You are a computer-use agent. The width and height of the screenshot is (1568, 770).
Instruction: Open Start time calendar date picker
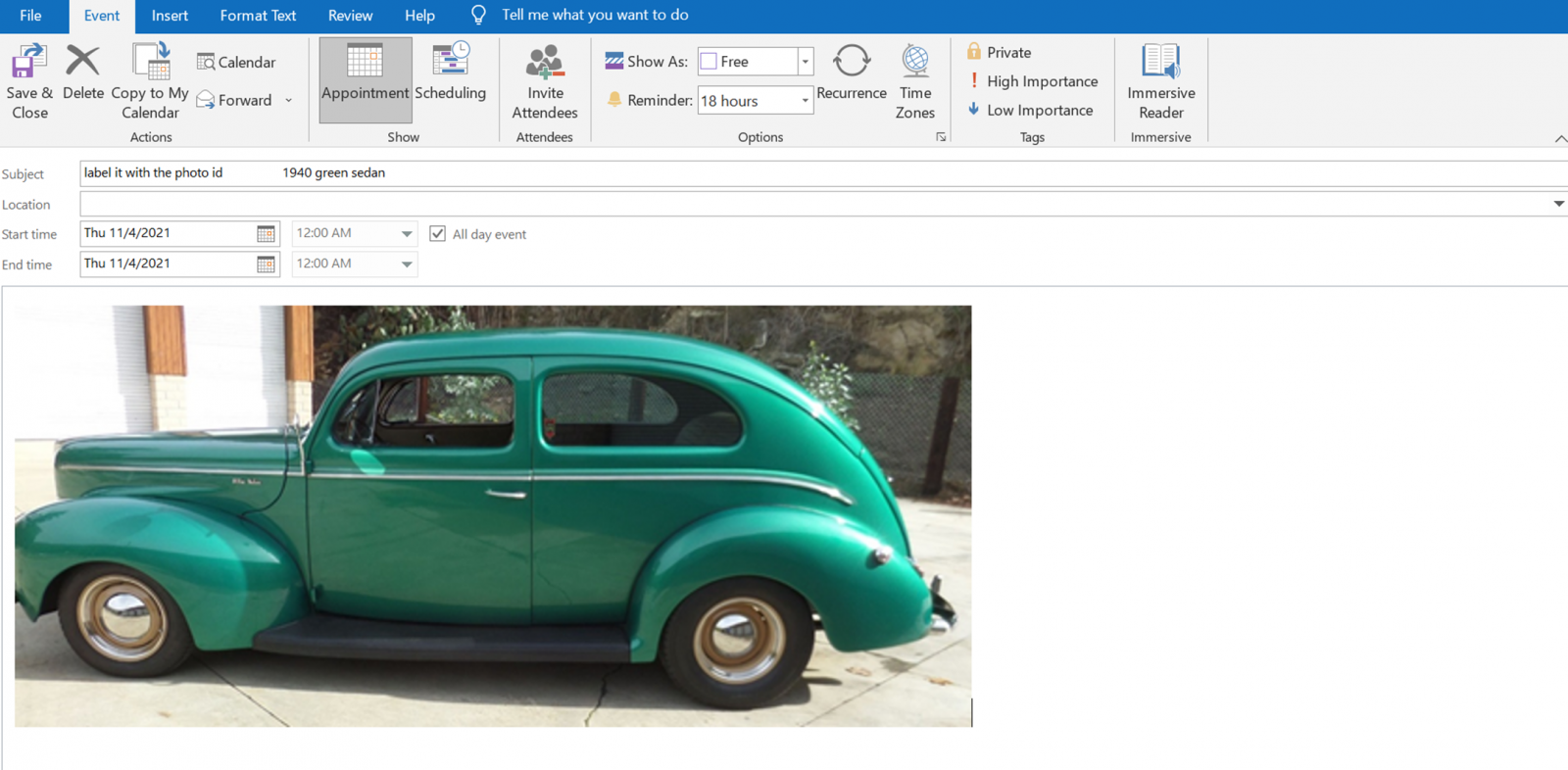[266, 233]
